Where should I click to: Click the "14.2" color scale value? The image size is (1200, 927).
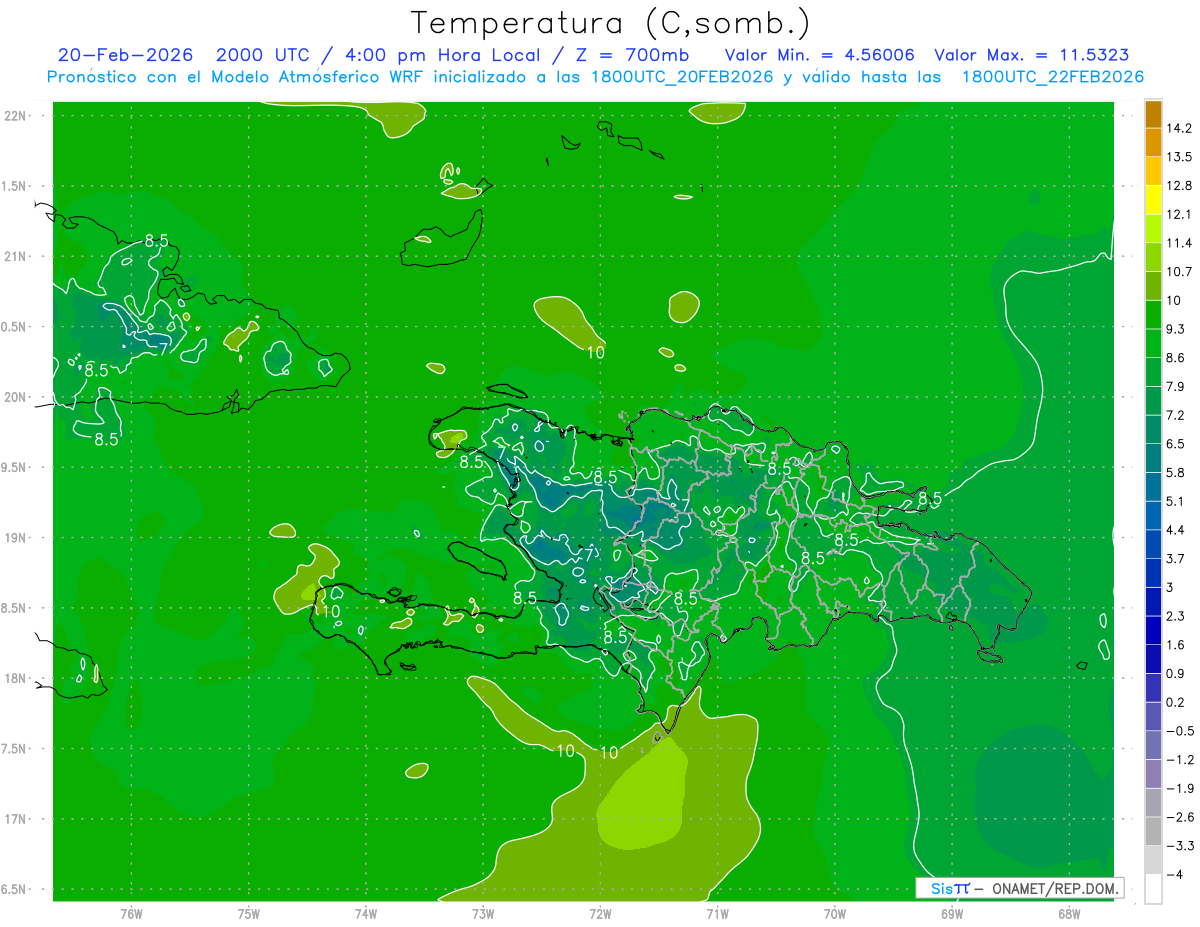click(x=1181, y=128)
